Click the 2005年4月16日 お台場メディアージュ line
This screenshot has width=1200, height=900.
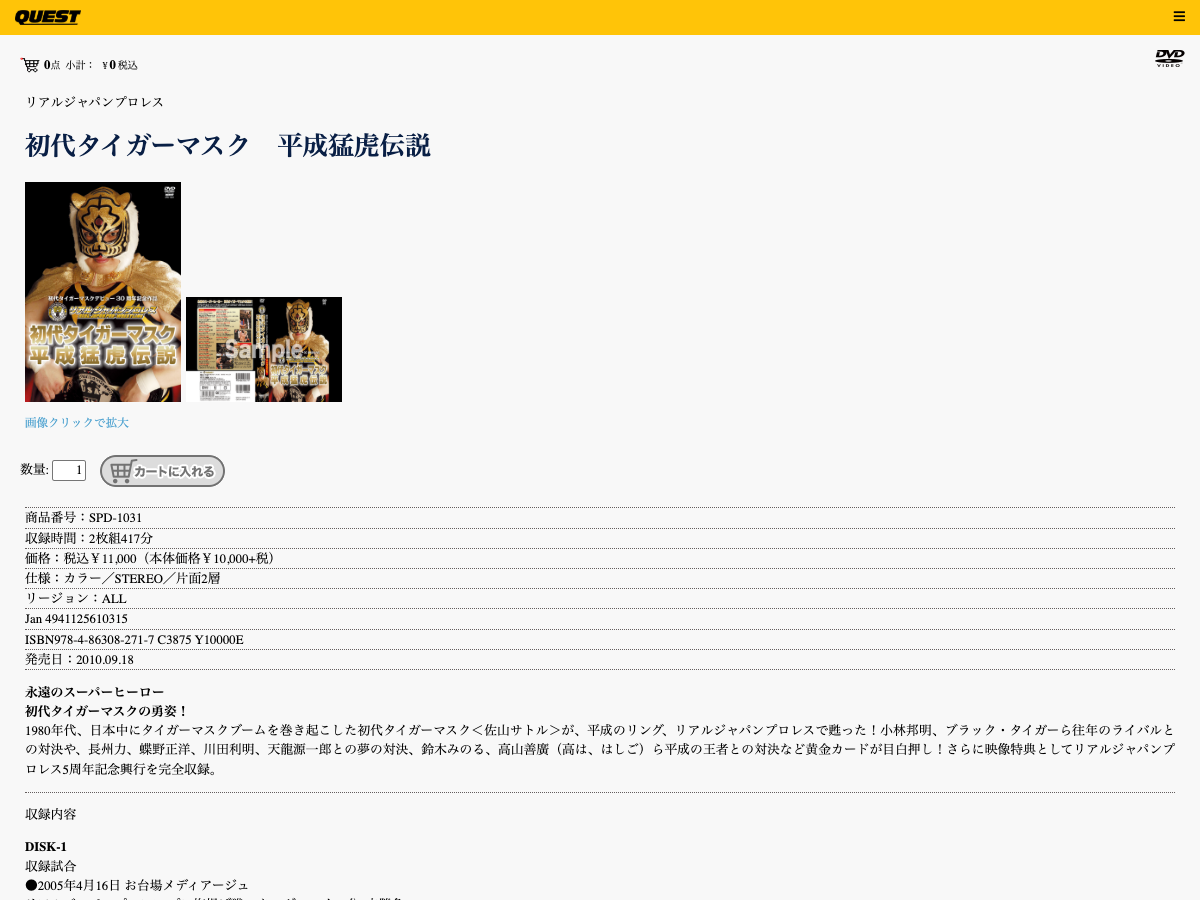point(137,885)
